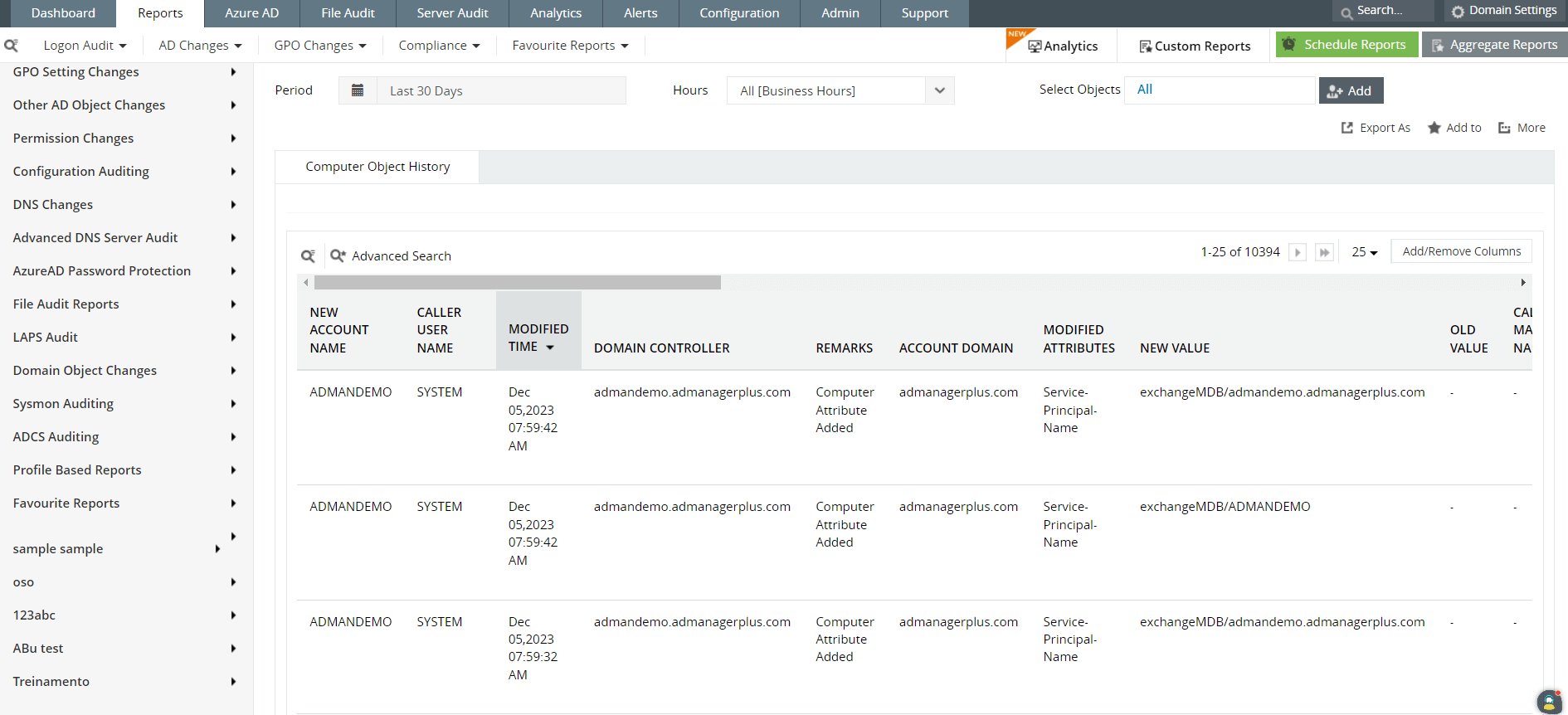Click the Period Last 30 Days field

(501, 90)
